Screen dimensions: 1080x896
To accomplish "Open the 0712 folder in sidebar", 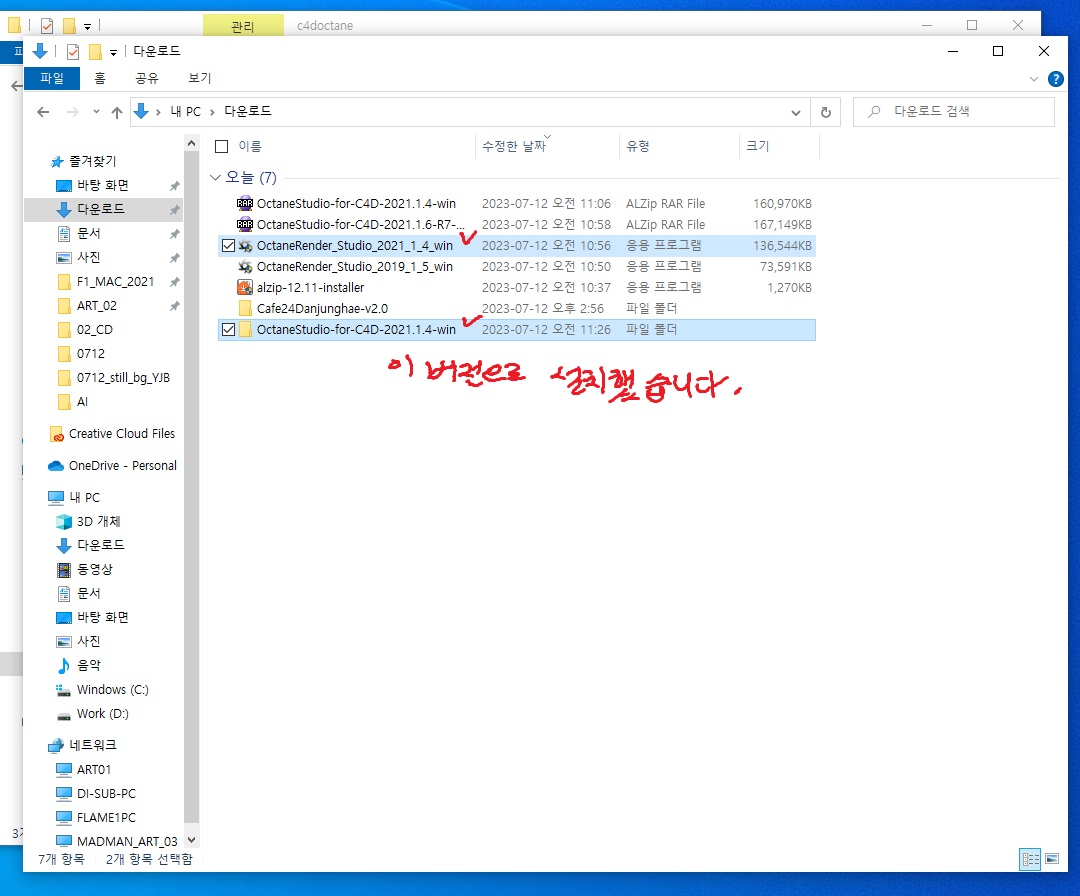I will coord(90,354).
